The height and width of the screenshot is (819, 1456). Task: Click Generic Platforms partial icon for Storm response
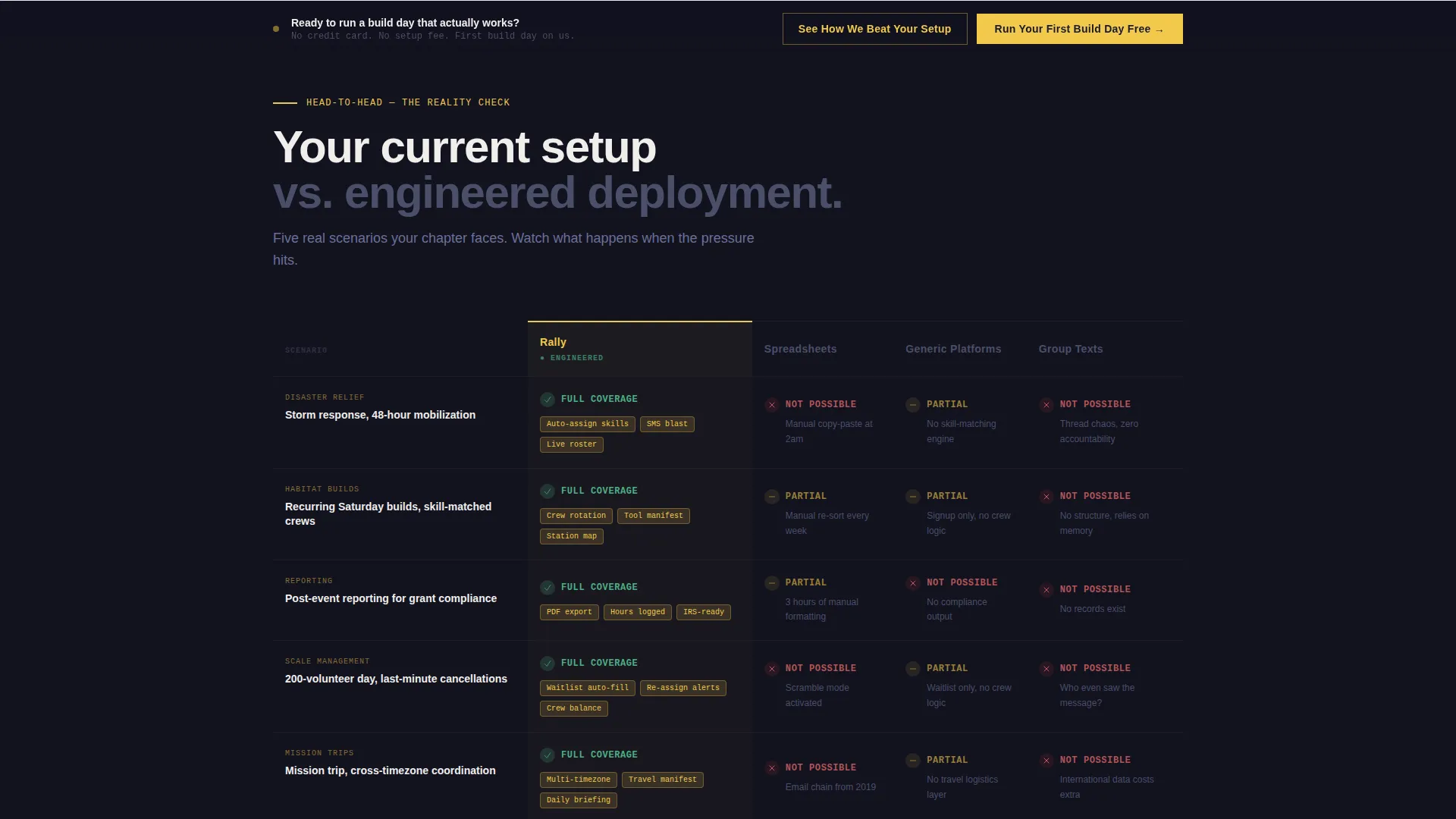[913, 405]
